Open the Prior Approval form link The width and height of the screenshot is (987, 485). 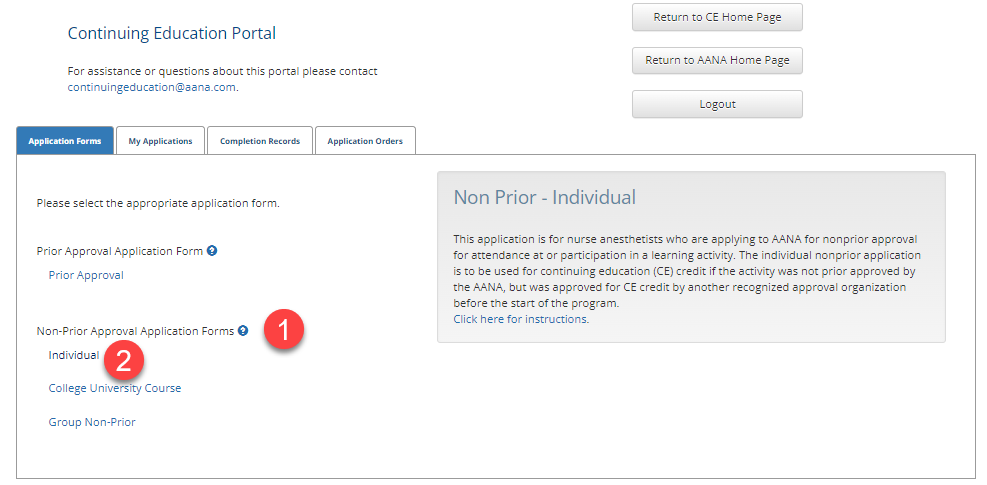pos(86,275)
